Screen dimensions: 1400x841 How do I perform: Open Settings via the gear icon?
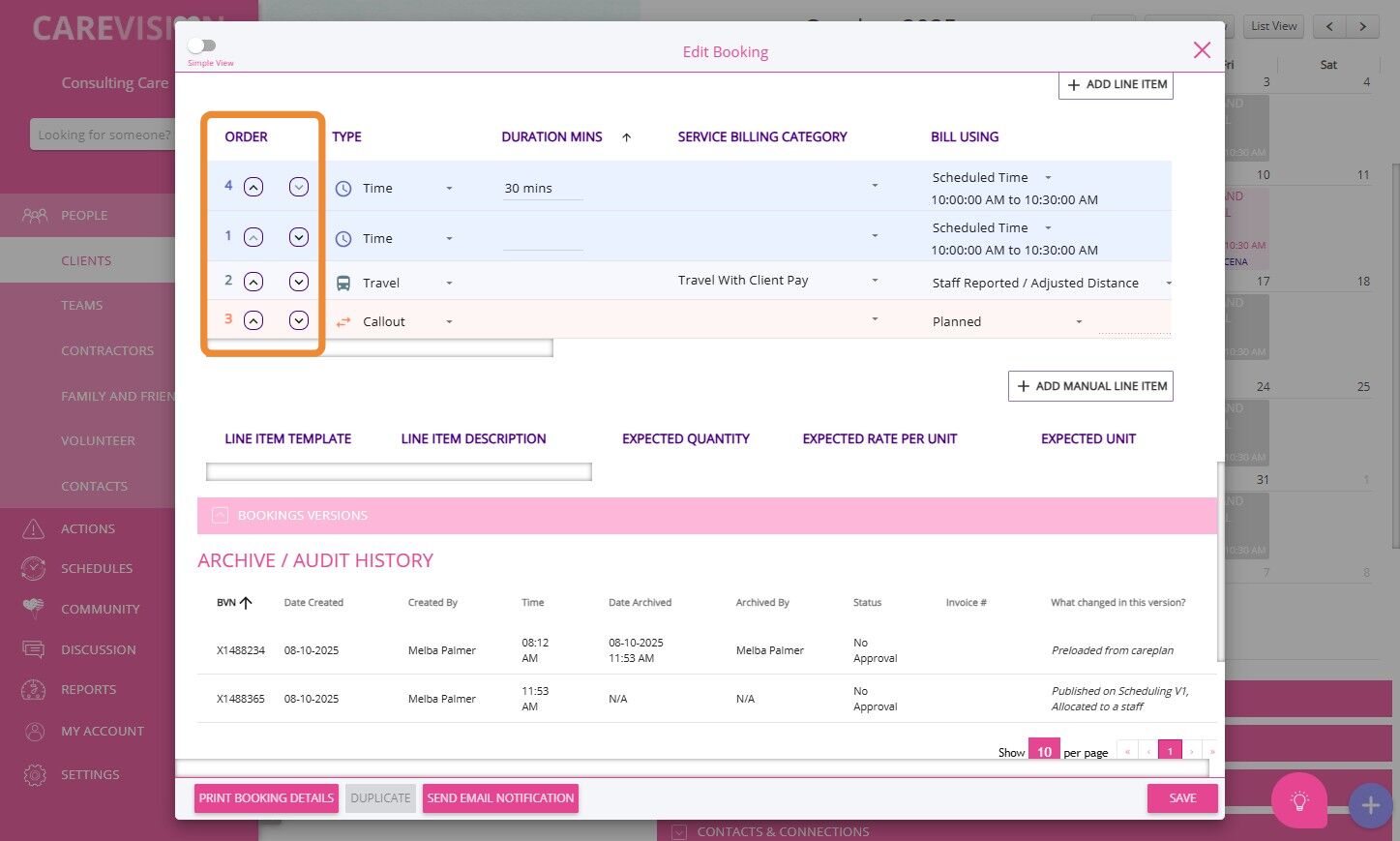(34, 774)
